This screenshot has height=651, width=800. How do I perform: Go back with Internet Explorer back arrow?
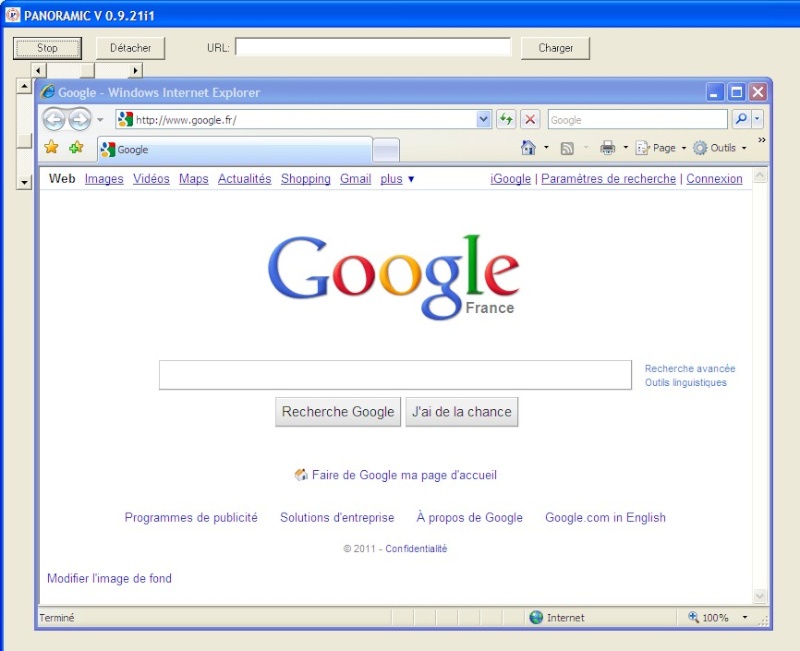[54, 120]
